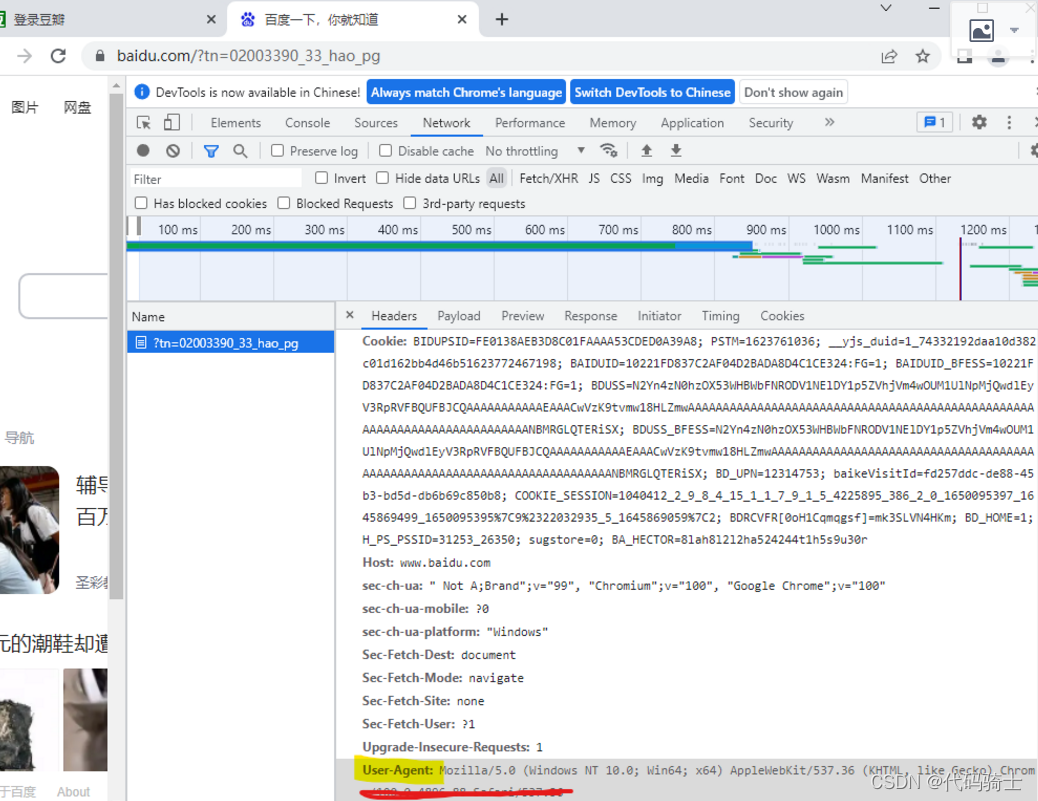The height and width of the screenshot is (801, 1038).
Task: Open the tab search chevron
Action: (x=885, y=8)
